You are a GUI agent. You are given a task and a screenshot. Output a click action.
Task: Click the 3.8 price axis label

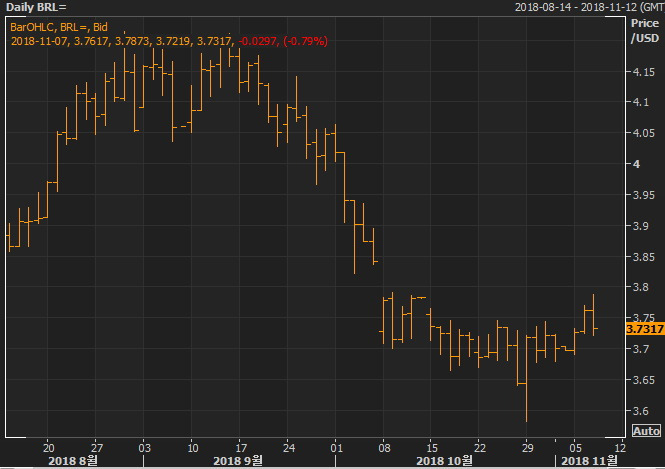[641, 287]
